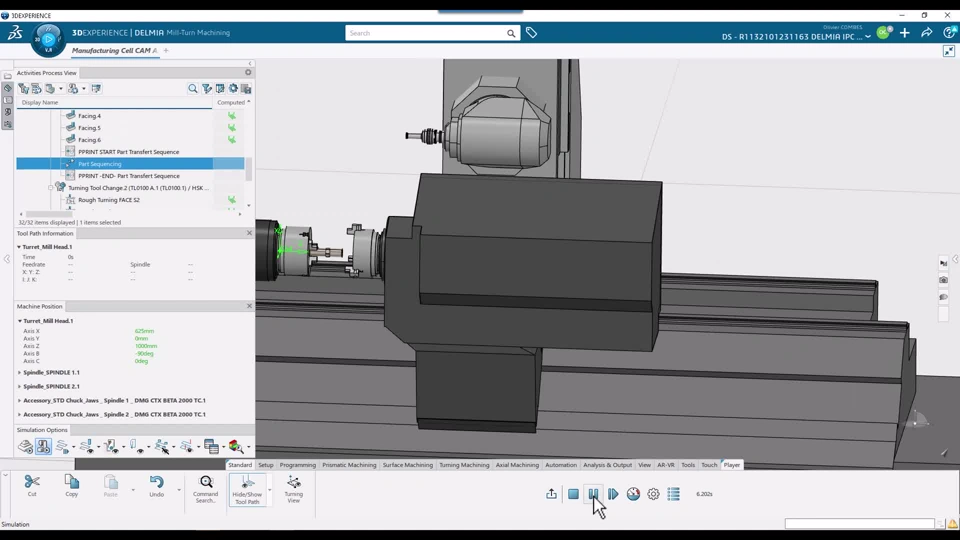The image size is (960, 540).
Task: Click the compass logo in top-left
Action: coord(47,39)
